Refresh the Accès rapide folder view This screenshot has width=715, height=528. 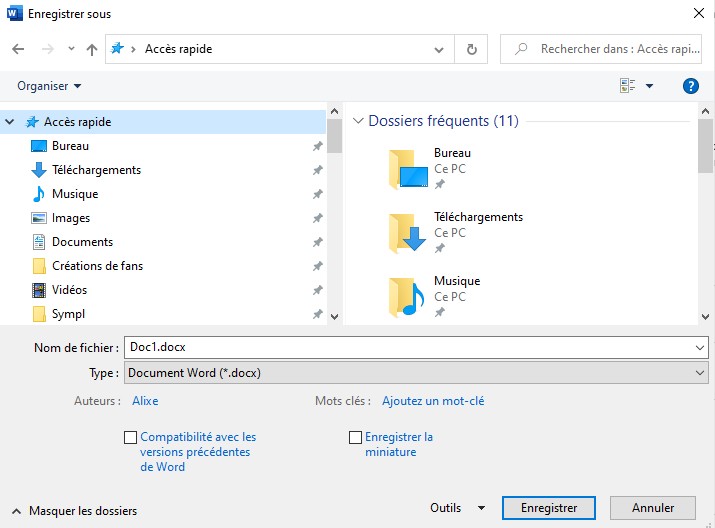472,49
